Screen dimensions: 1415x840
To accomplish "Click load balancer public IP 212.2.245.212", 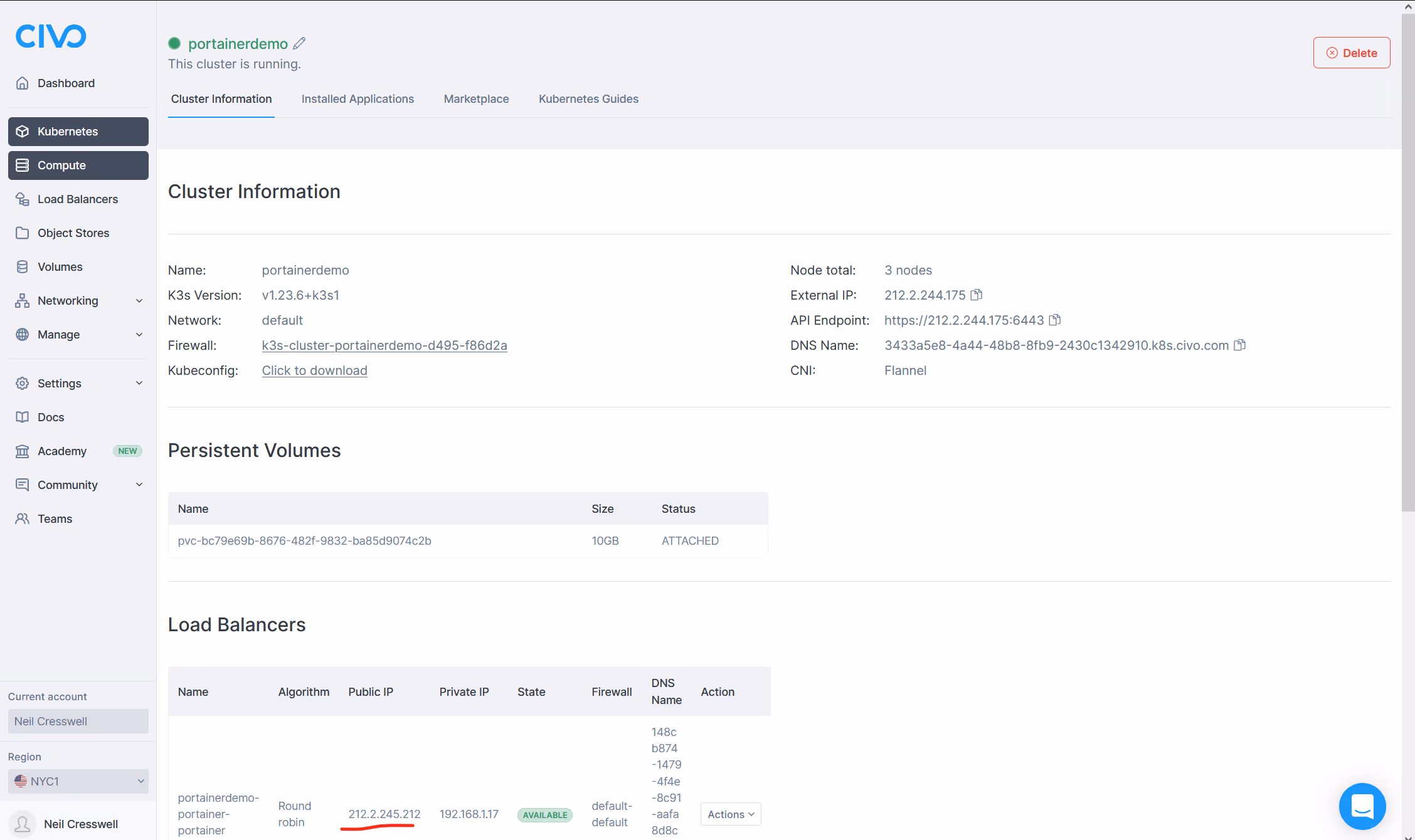I will point(384,814).
